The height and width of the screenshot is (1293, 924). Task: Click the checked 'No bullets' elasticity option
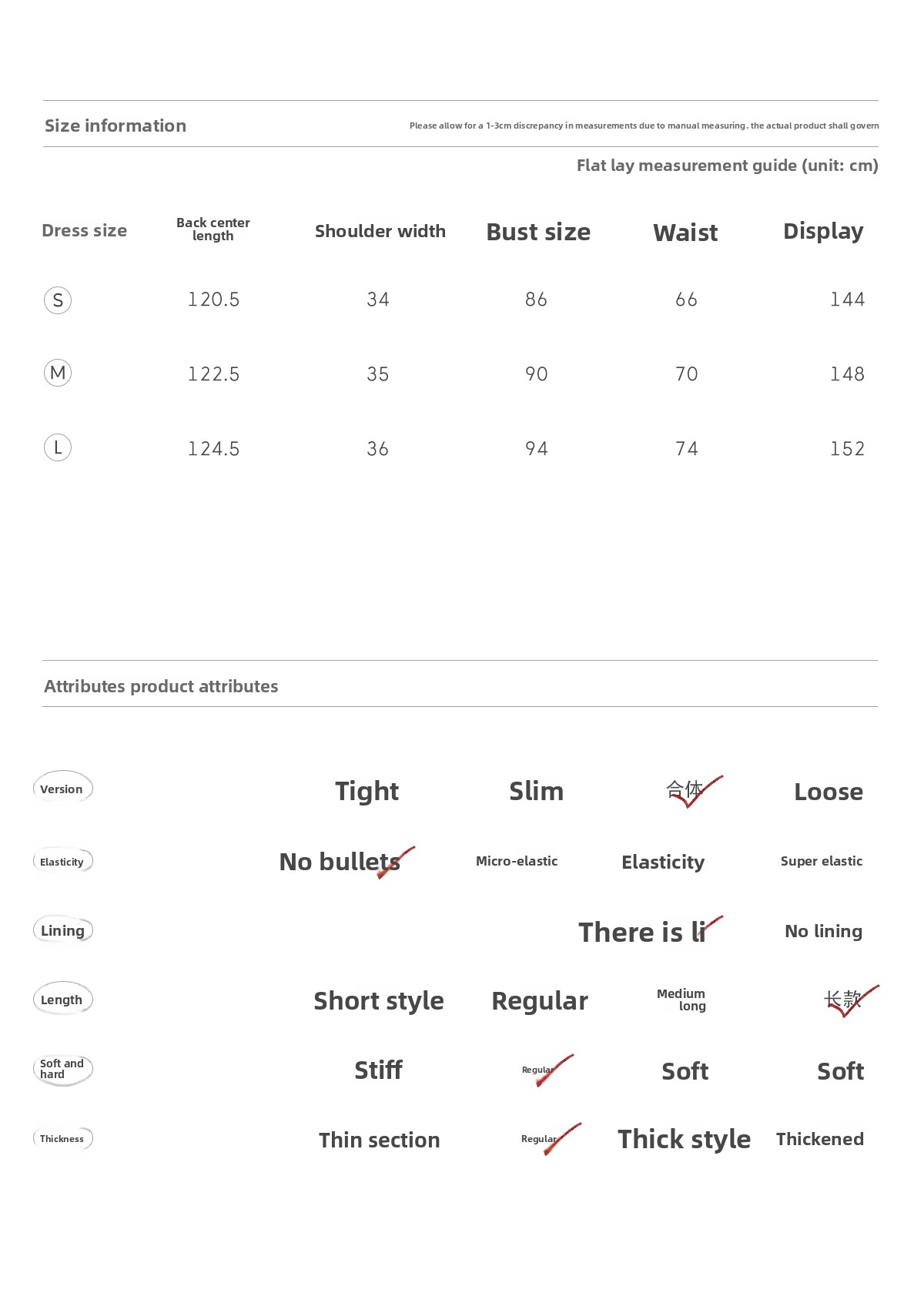pos(346,862)
